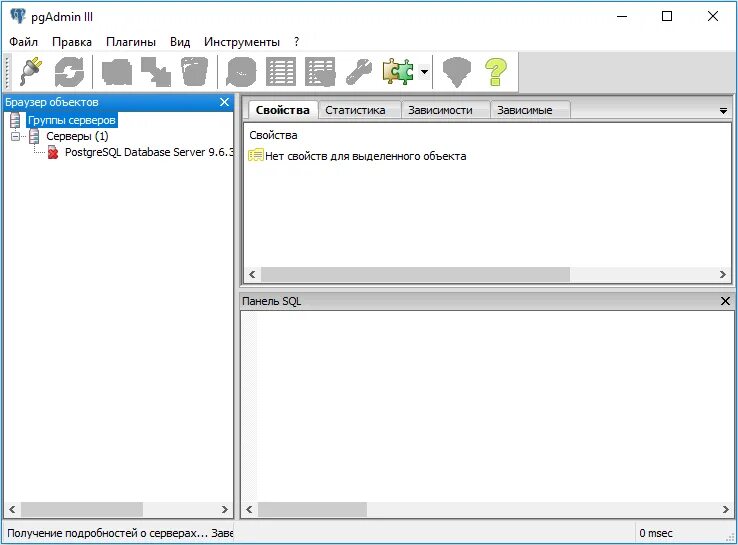Click right arrow of object browser scrollbar
Viewport: 738px width, 545px height.
(x=225, y=509)
